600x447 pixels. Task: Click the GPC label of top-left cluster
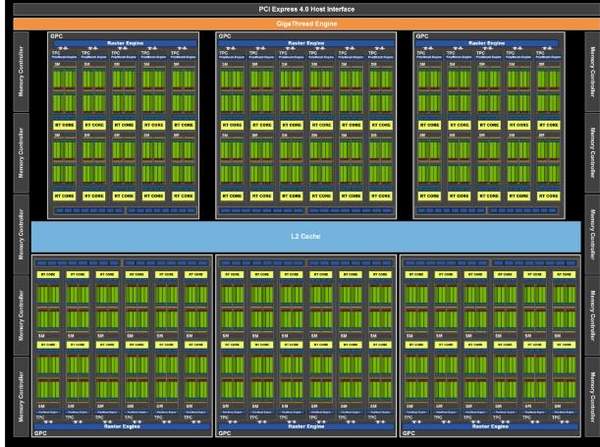[55, 36]
